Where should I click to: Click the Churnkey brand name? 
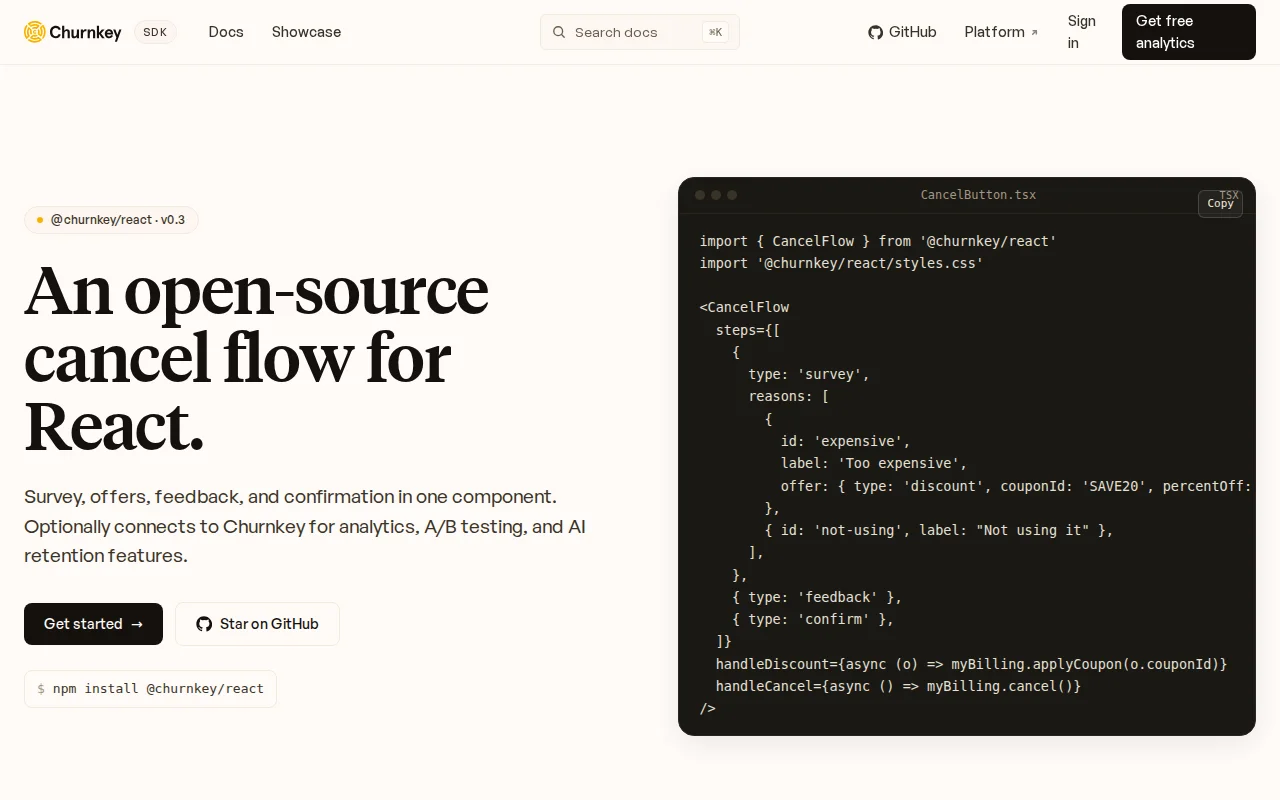coord(85,32)
